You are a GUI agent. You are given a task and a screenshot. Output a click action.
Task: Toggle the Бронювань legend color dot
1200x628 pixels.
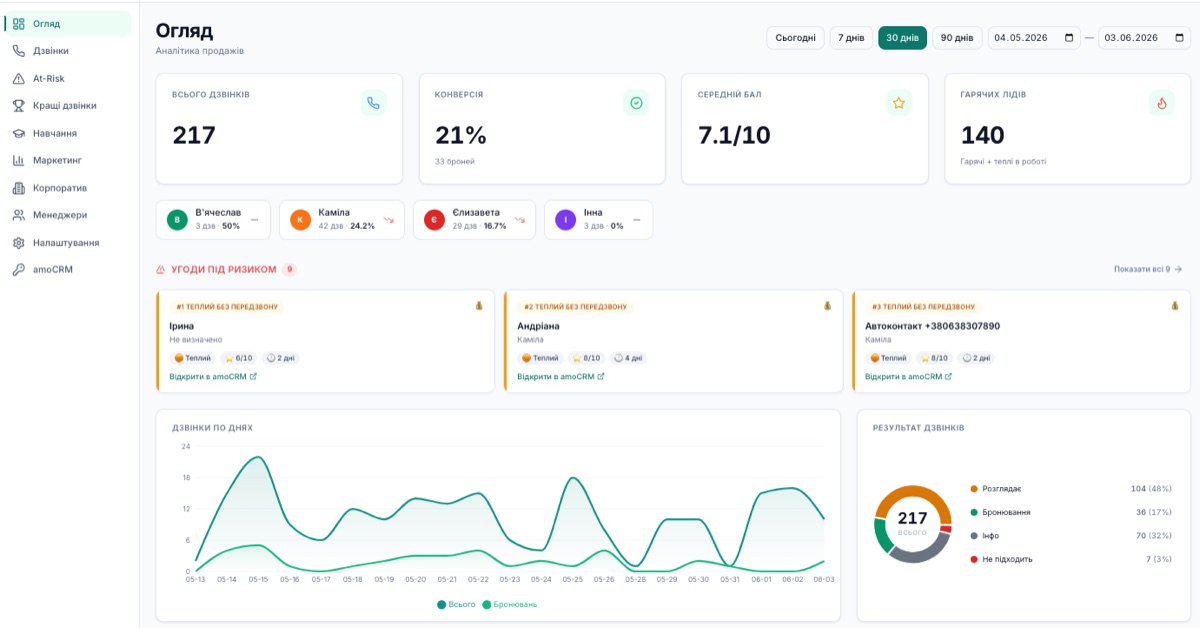487,604
